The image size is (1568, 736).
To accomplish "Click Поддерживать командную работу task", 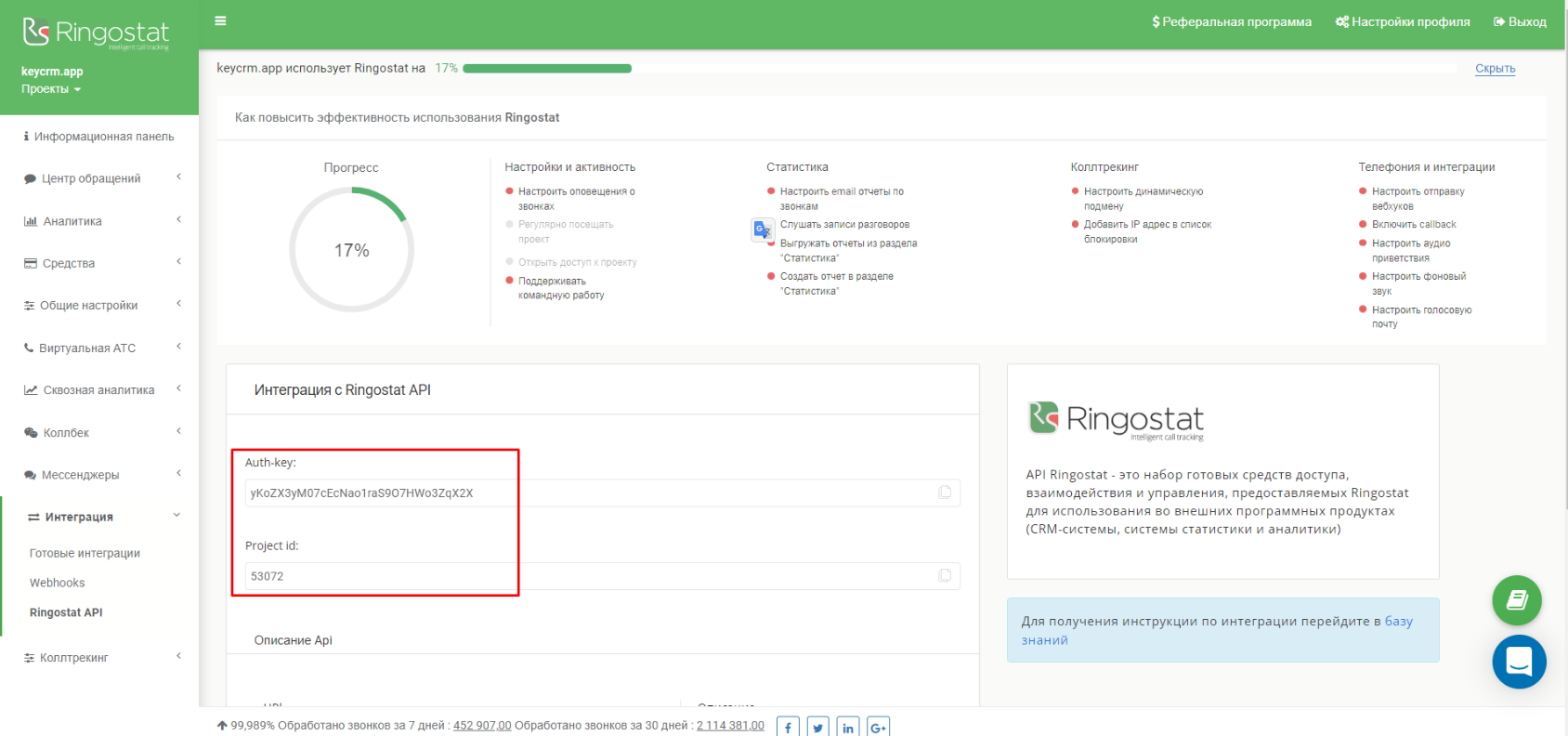I will [561, 288].
